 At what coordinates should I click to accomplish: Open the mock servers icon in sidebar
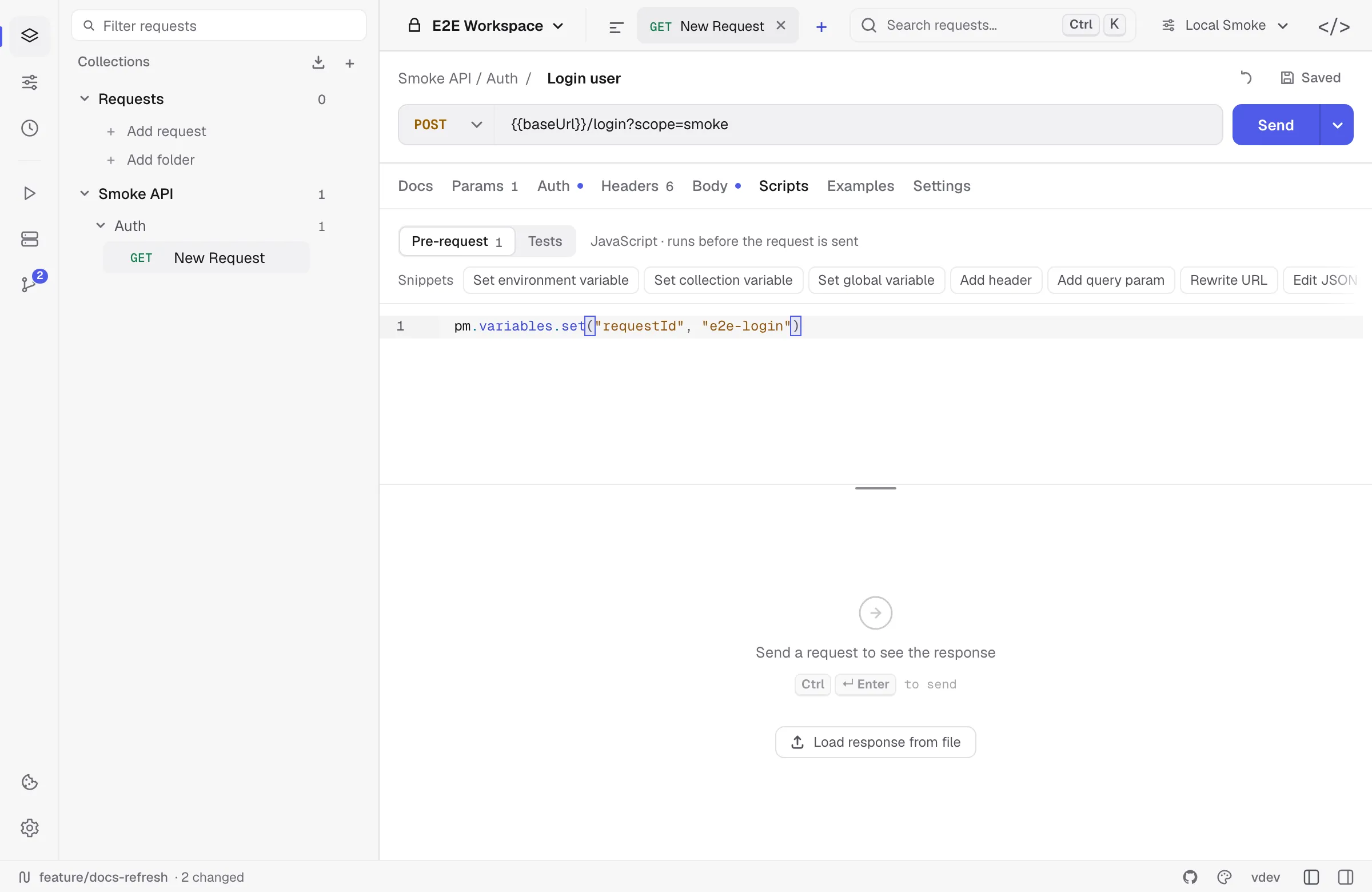pos(29,238)
